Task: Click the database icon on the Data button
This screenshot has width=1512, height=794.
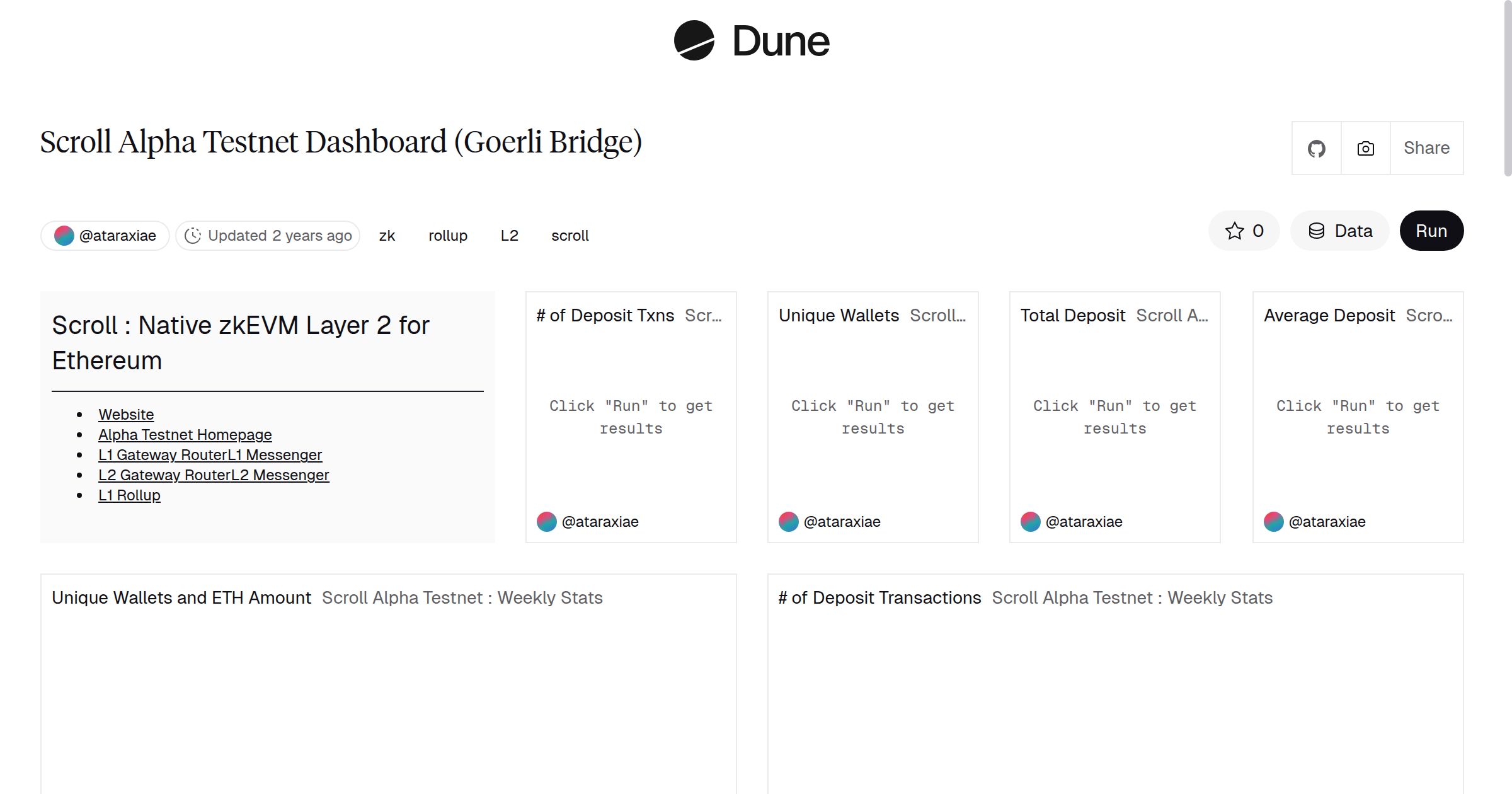Action: pyautogui.click(x=1317, y=231)
